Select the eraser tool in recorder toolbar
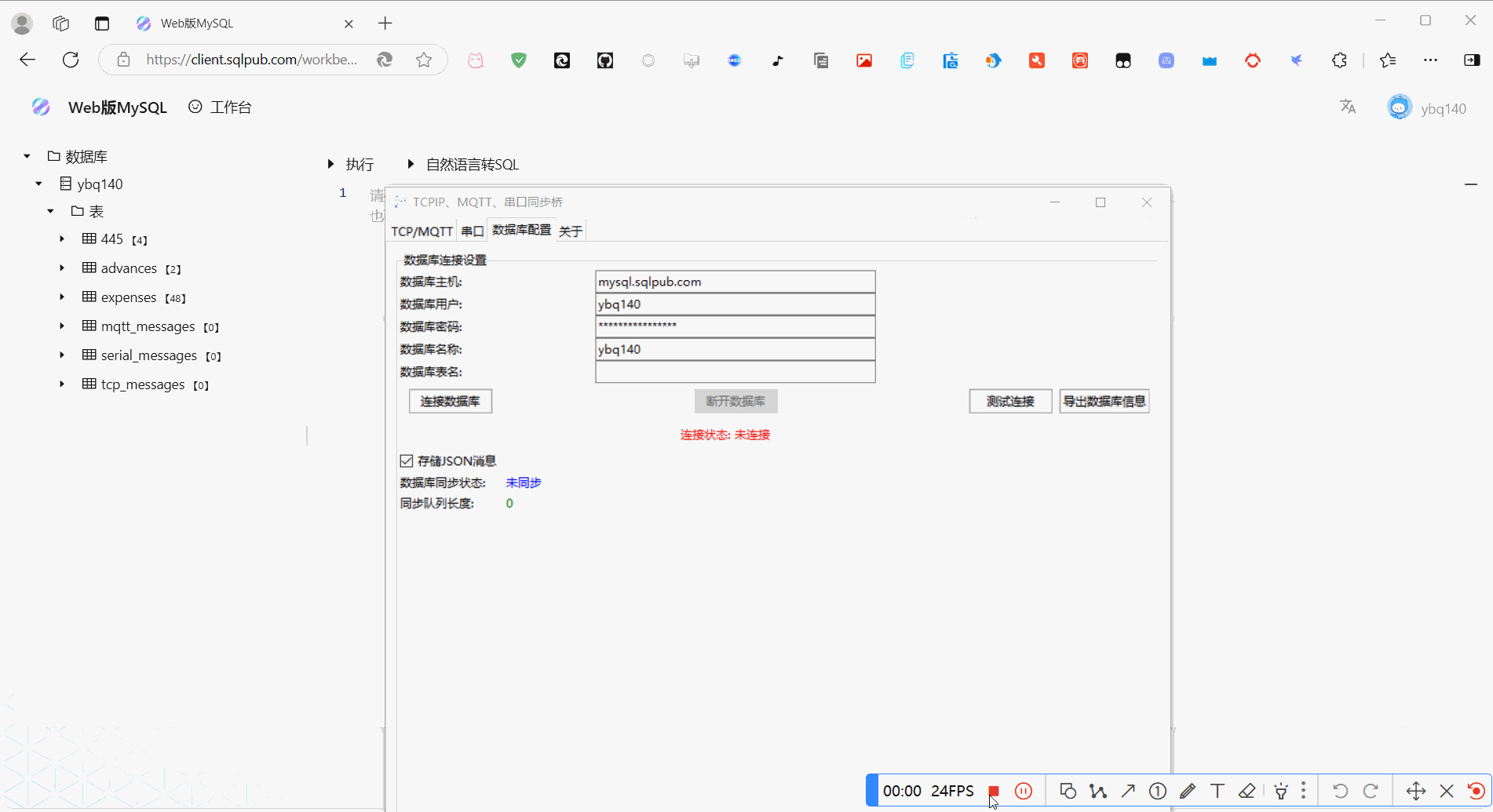 1247,791
